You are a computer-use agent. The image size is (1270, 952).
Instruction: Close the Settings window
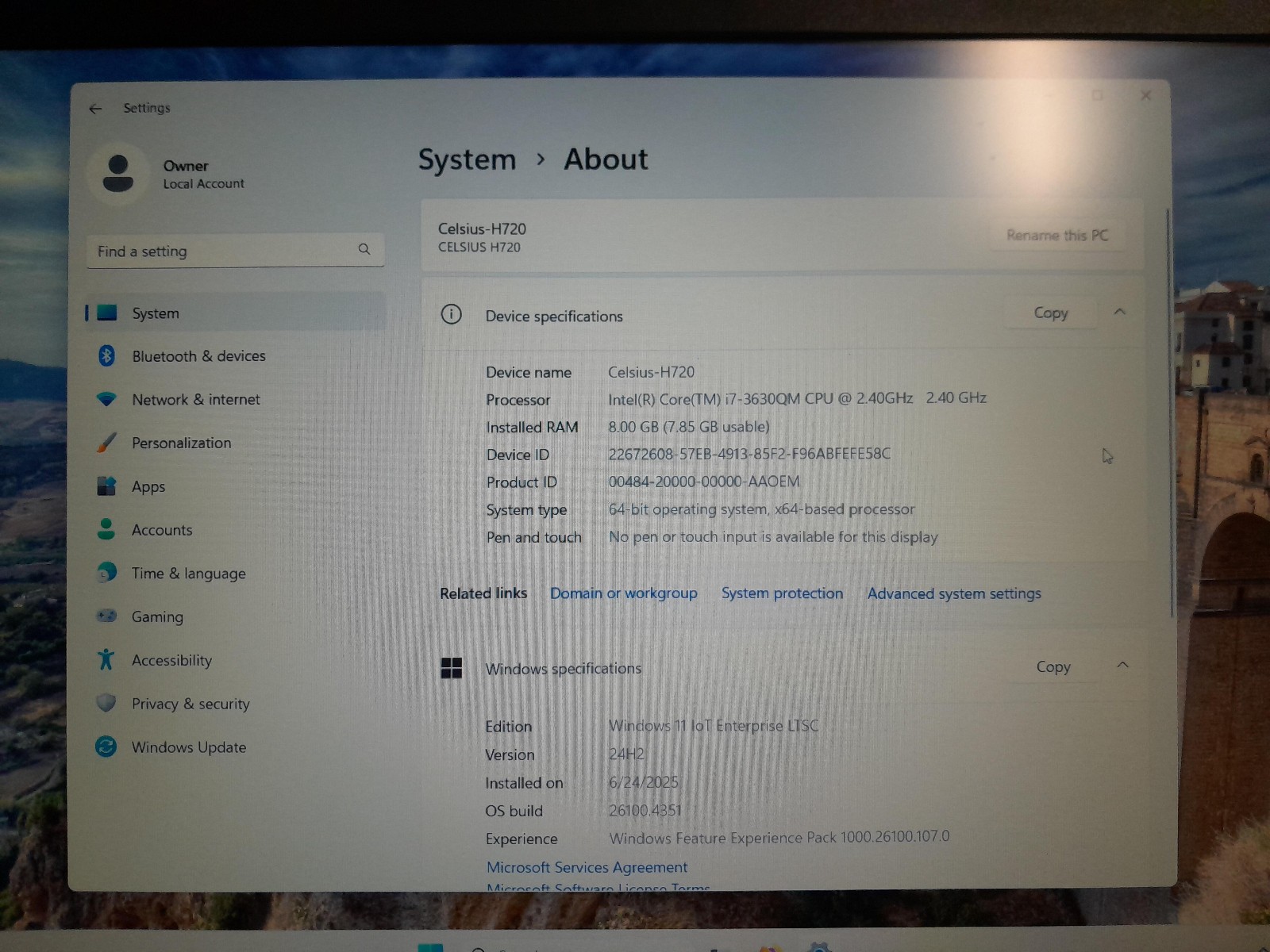pos(1145,96)
